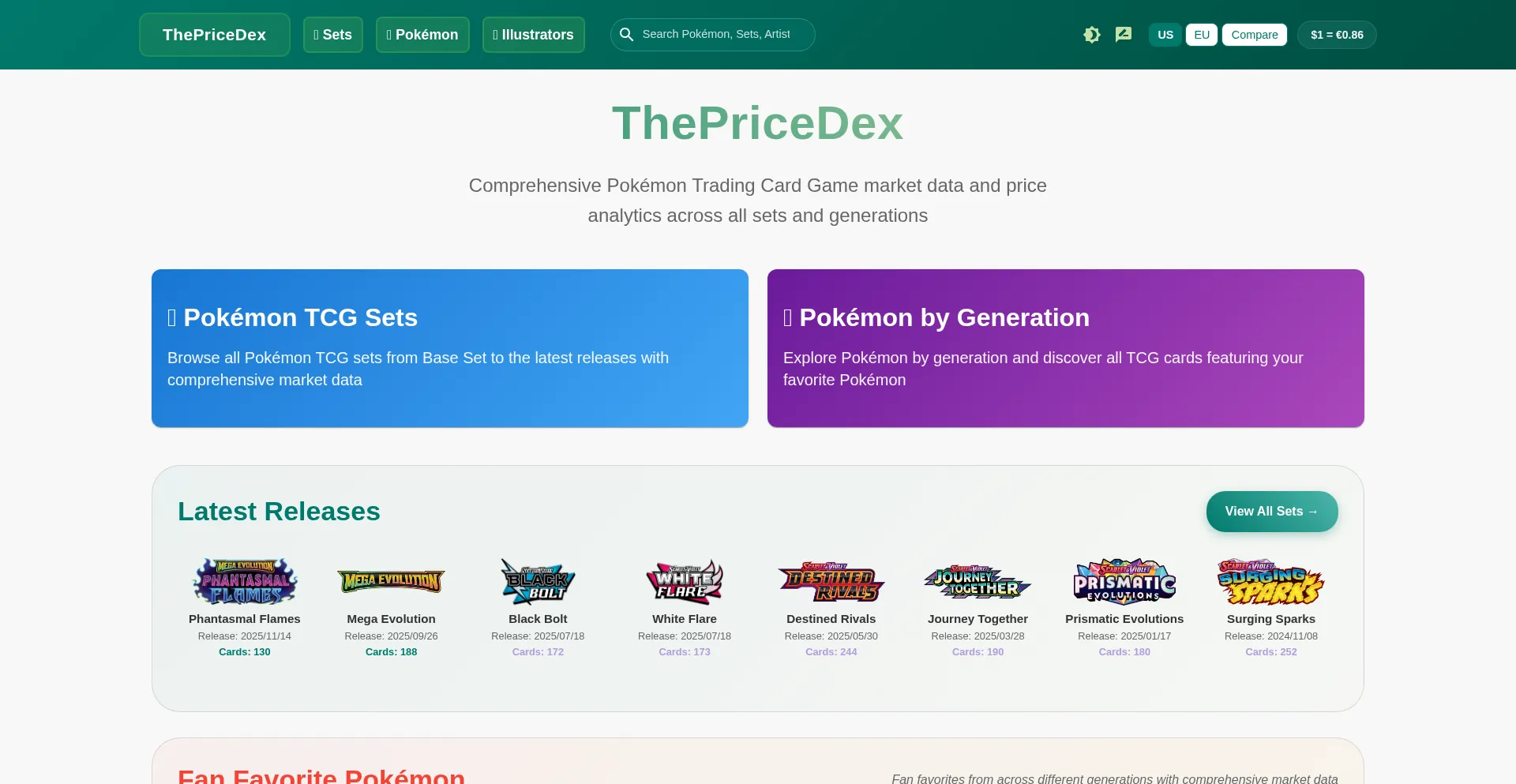Switch market region to EU
Image resolution: width=1516 pixels, height=784 pixels.
click(1202, 35)
